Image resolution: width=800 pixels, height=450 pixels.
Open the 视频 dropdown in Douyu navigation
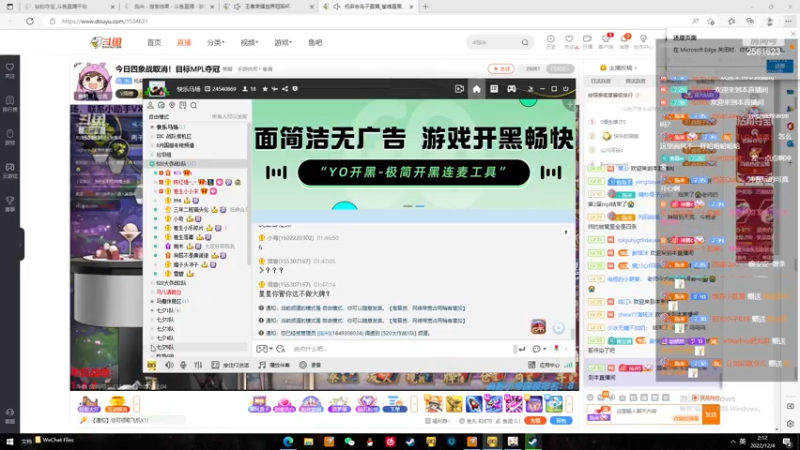coord(249,43)
